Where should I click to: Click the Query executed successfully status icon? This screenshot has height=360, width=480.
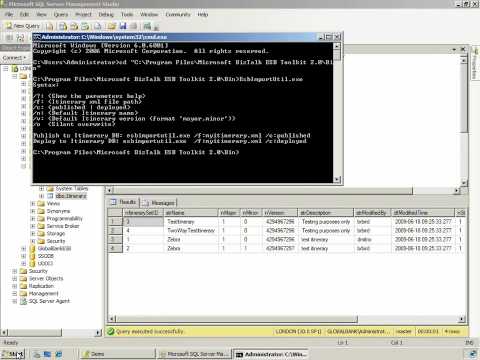click(x=111, y=331)
